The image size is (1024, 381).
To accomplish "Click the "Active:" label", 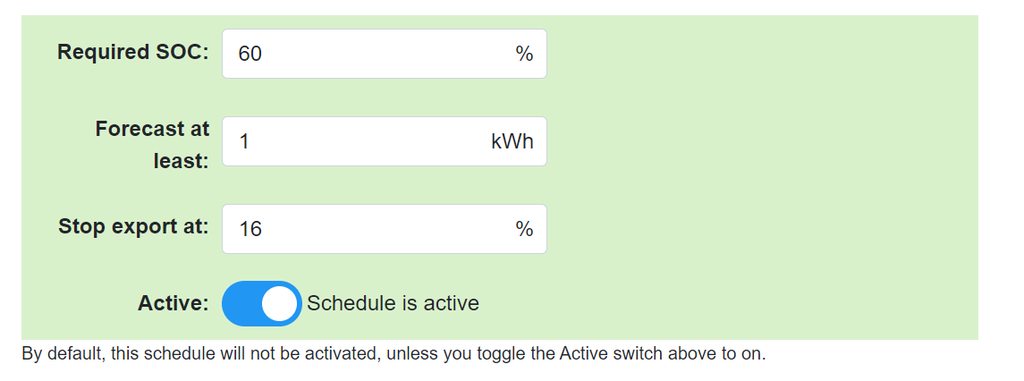I will (174, 304).
